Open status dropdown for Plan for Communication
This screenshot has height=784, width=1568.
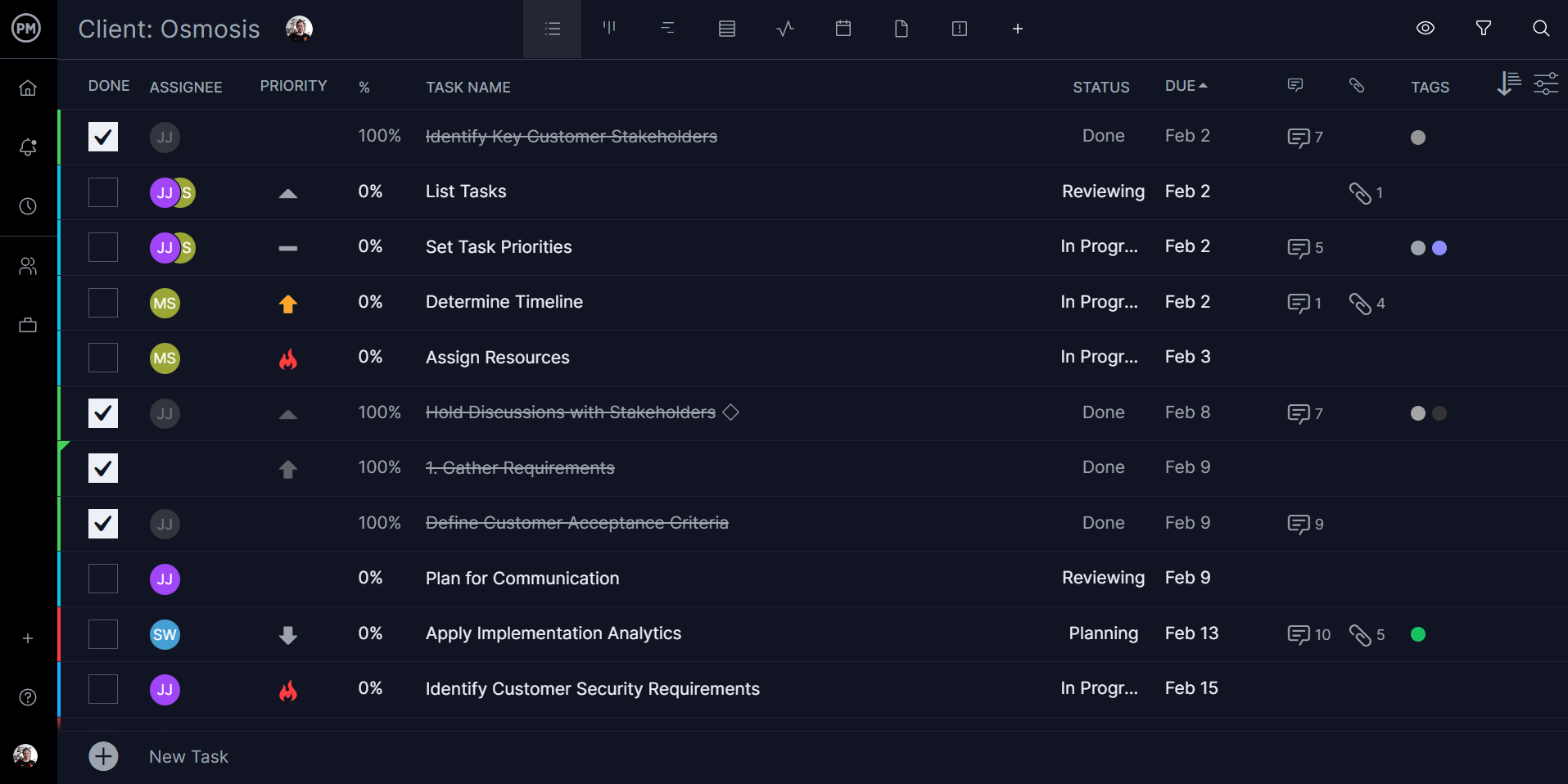[1102, 579]
